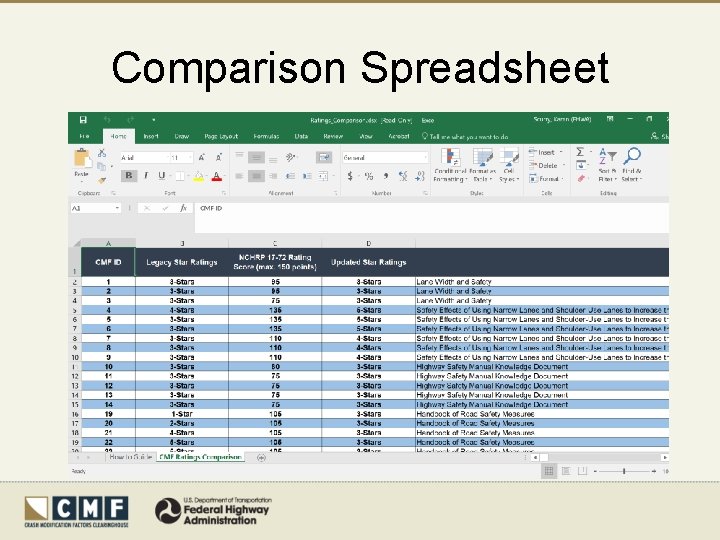This screenshot has width=720, height=540.
Task: Switch to Page Layout view icon
Action: [x=566, y=471]
